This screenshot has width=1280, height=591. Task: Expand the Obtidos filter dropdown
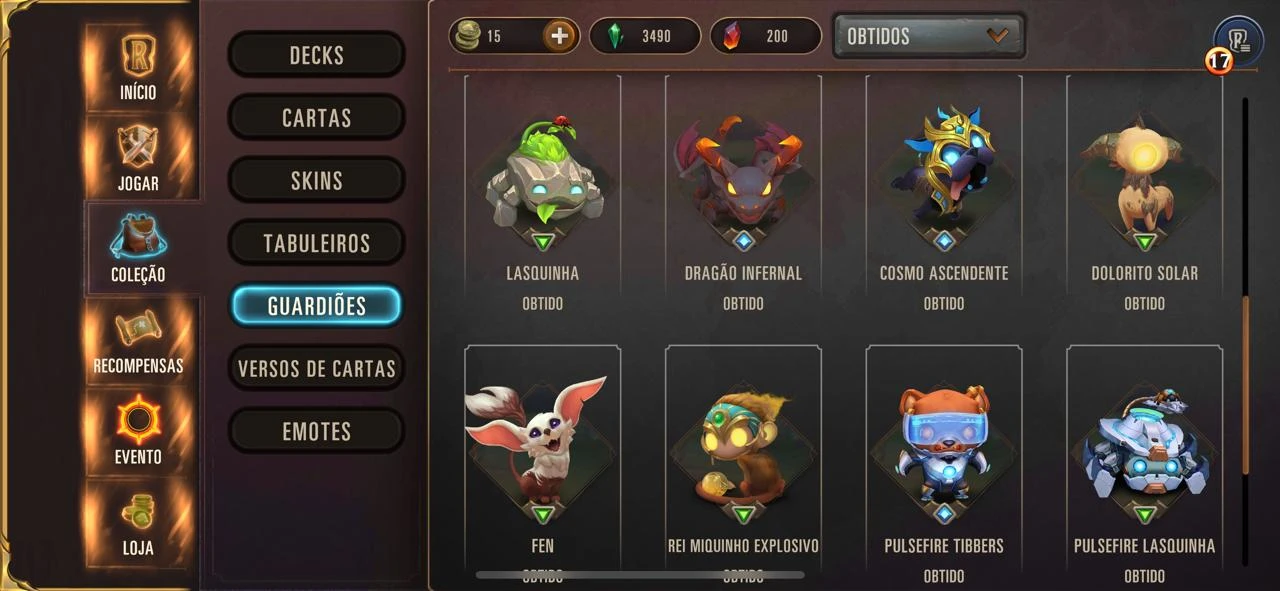pyautogui.click(x=929, y=36)
